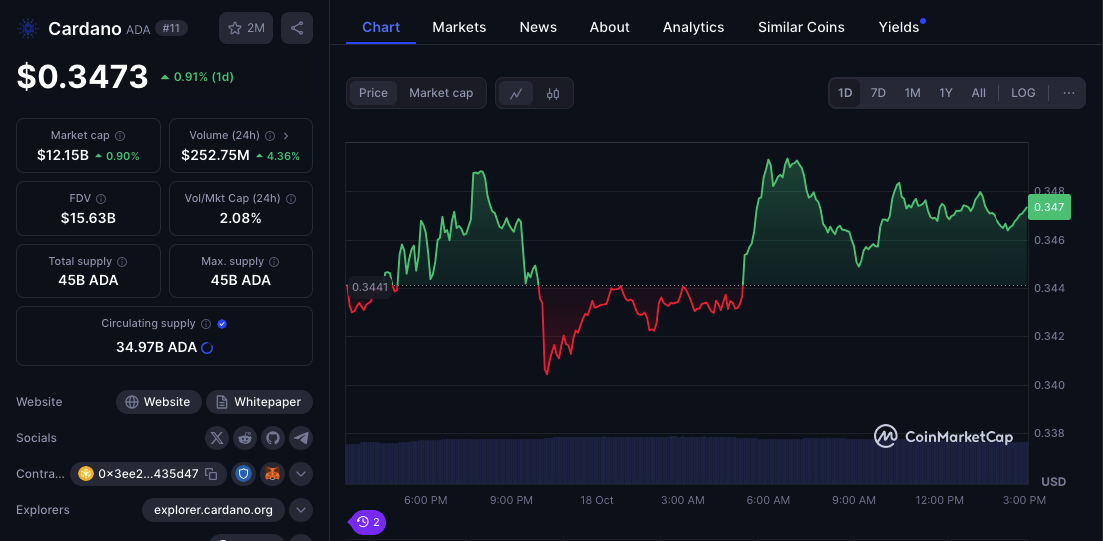Set chart range to All
This screenshot has height=541, width=1103.
[x=978, y=93]
